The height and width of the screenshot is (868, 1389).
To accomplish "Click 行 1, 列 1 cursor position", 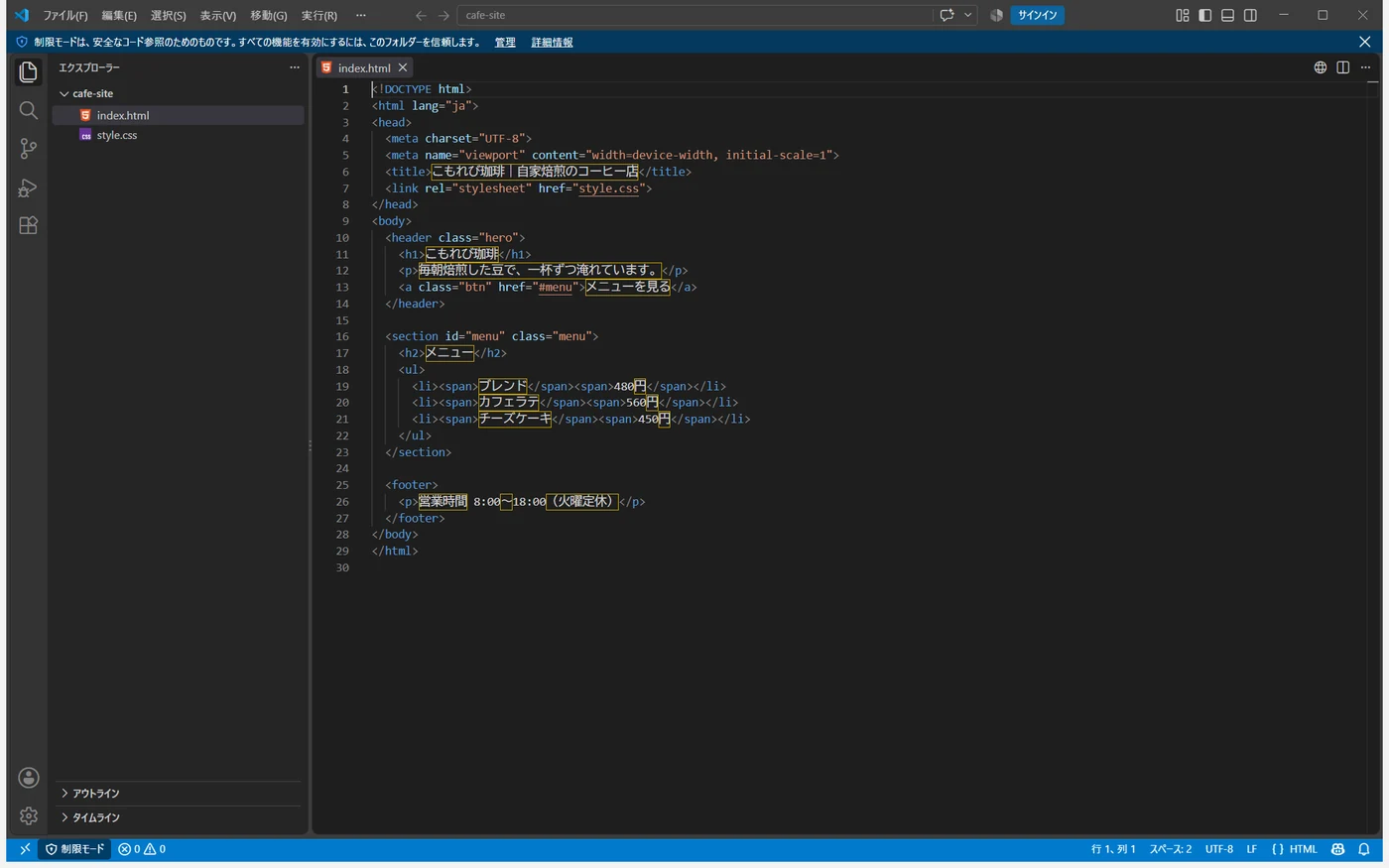I will [1113, 849].
